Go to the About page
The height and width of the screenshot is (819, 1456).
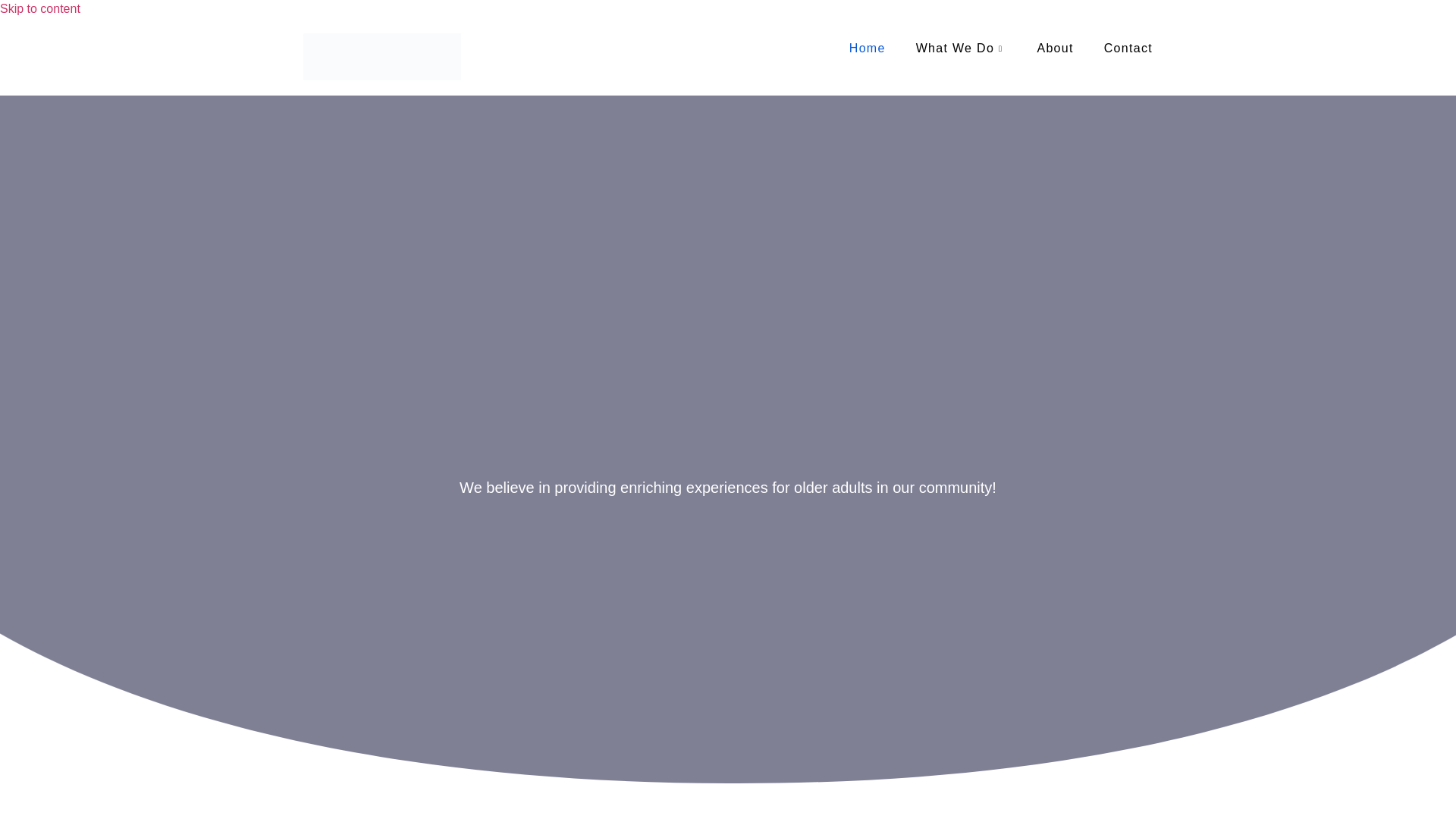(1055, 49)
